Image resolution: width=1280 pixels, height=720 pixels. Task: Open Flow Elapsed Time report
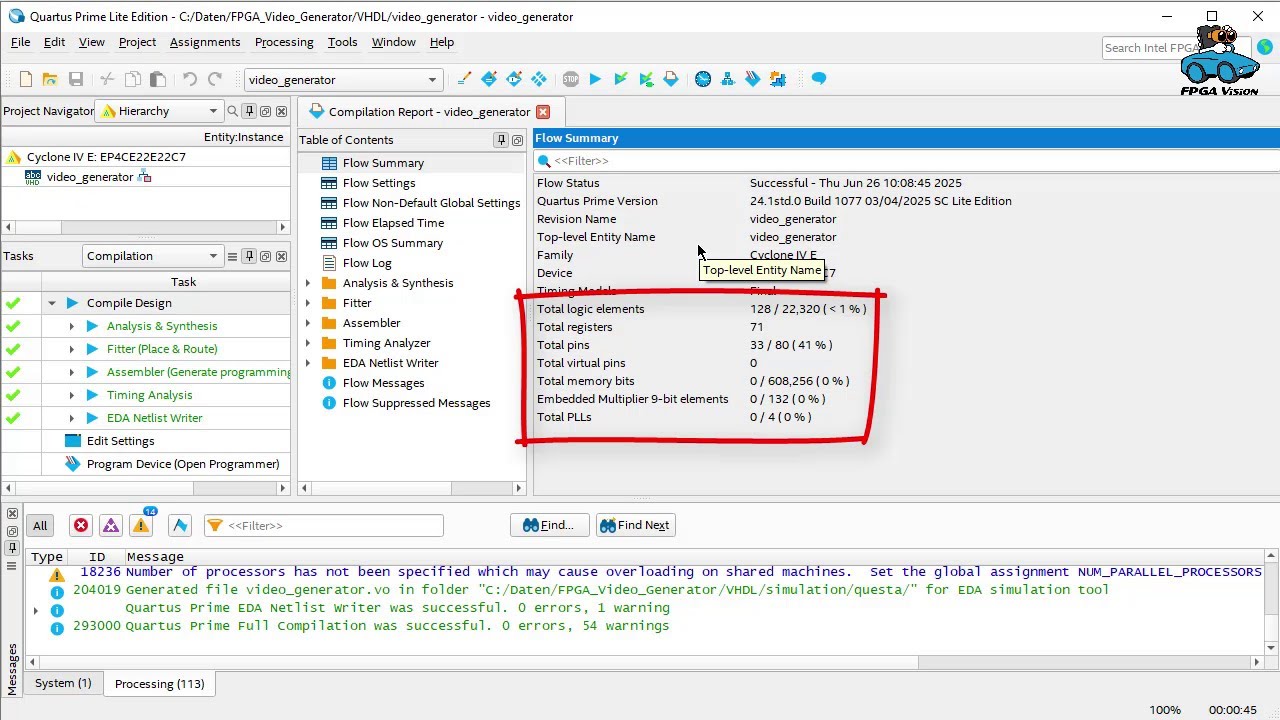(x=393, y=223)
